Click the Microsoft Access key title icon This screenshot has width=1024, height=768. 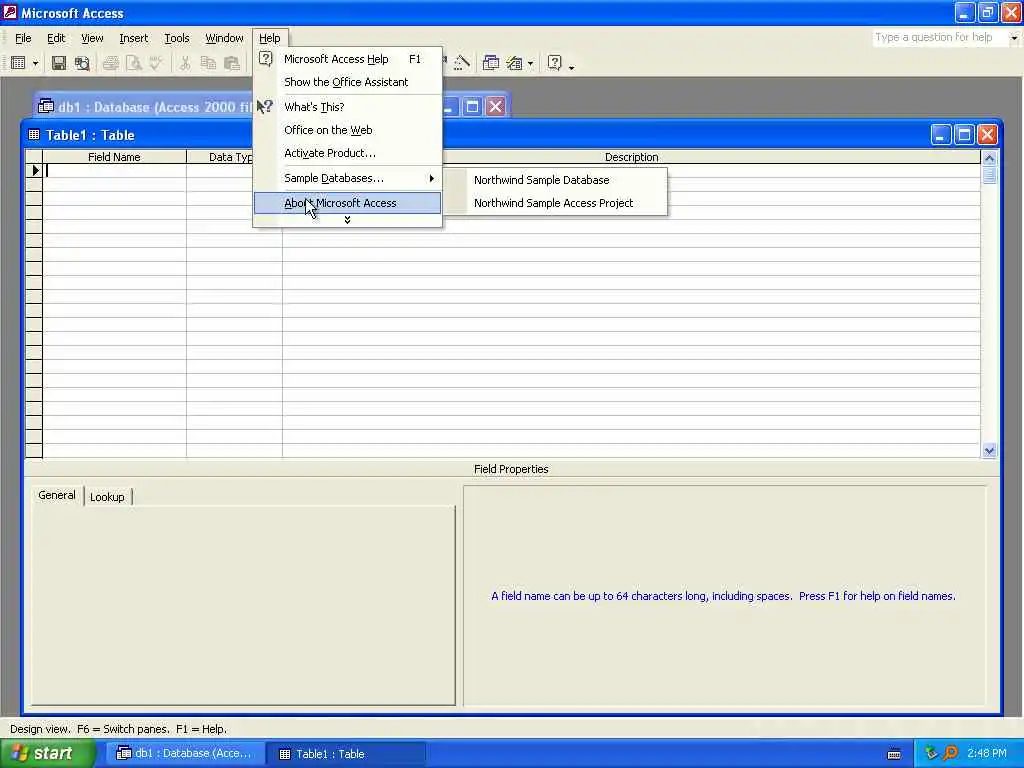[x=10, y=12]
